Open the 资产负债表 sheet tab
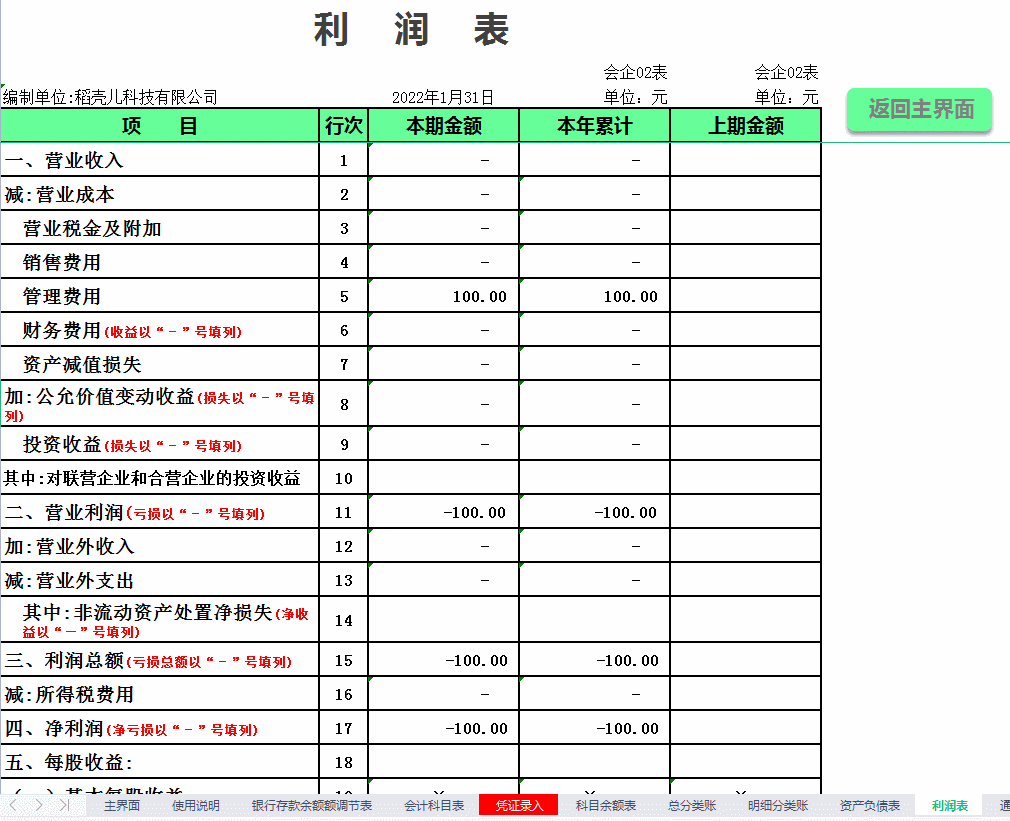The height and width of the screenshot is (821, 1010). [870, 805]
